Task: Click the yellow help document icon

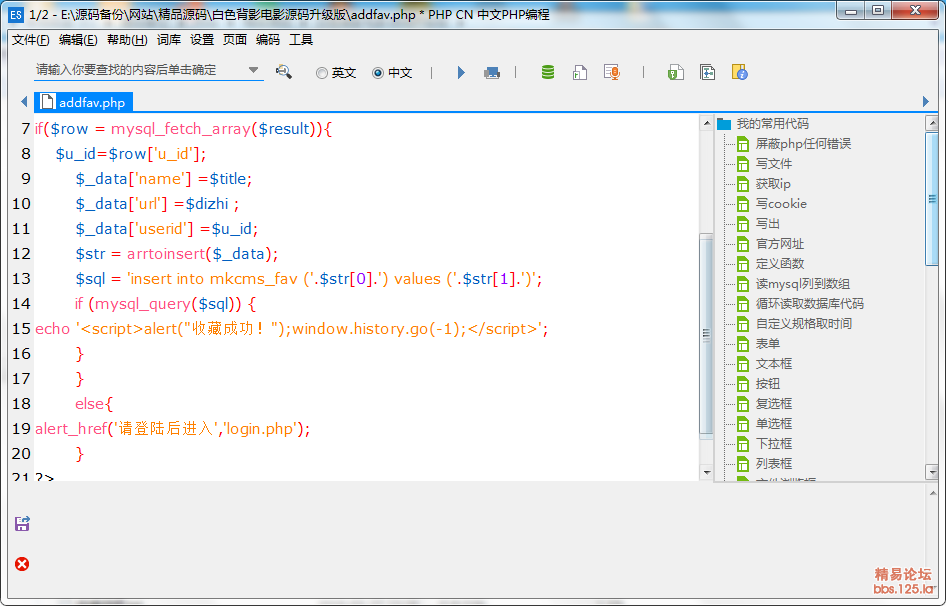Action: [x=740, y=72]
